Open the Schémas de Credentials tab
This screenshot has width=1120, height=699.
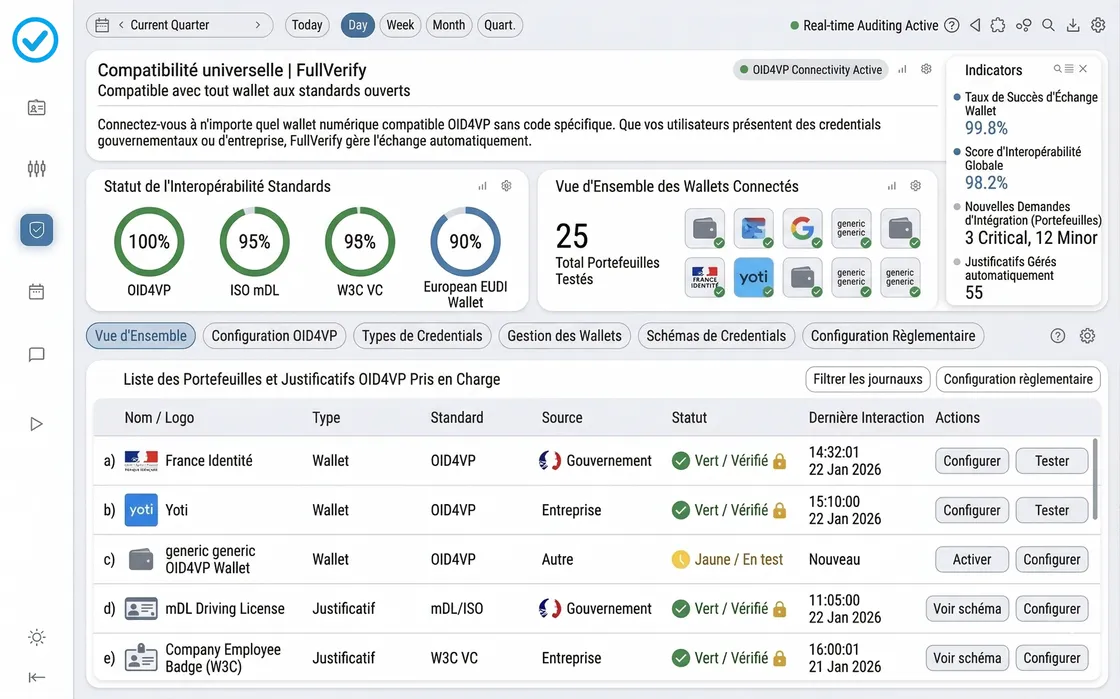point(716,336)
